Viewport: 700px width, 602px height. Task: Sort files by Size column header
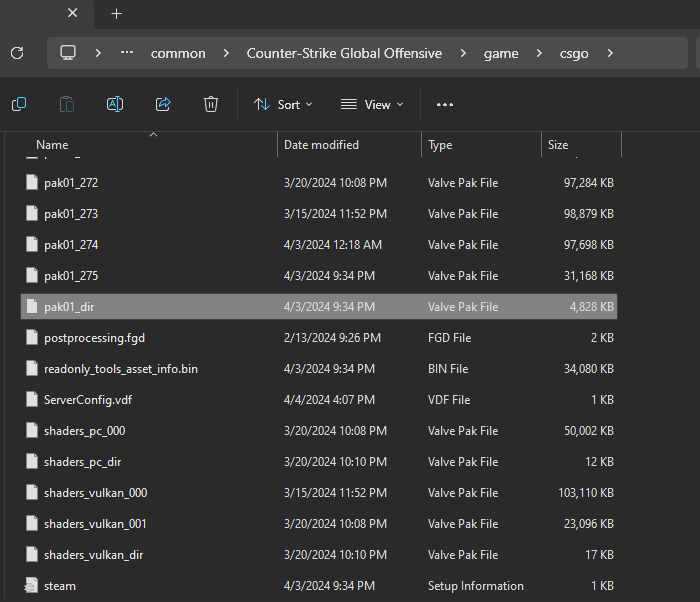(558, 145)
